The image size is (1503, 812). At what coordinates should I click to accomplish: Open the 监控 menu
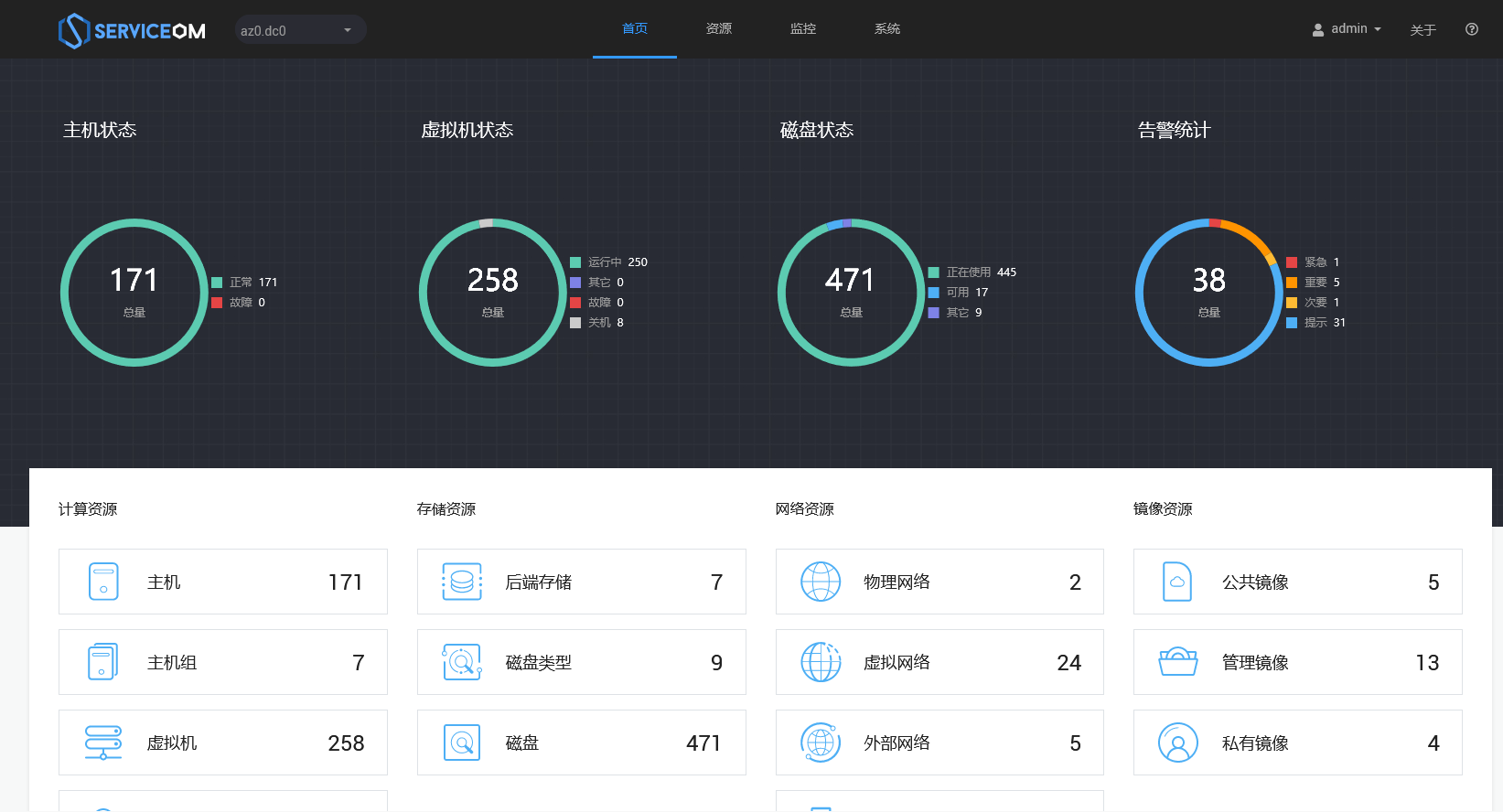pos(803,29)
